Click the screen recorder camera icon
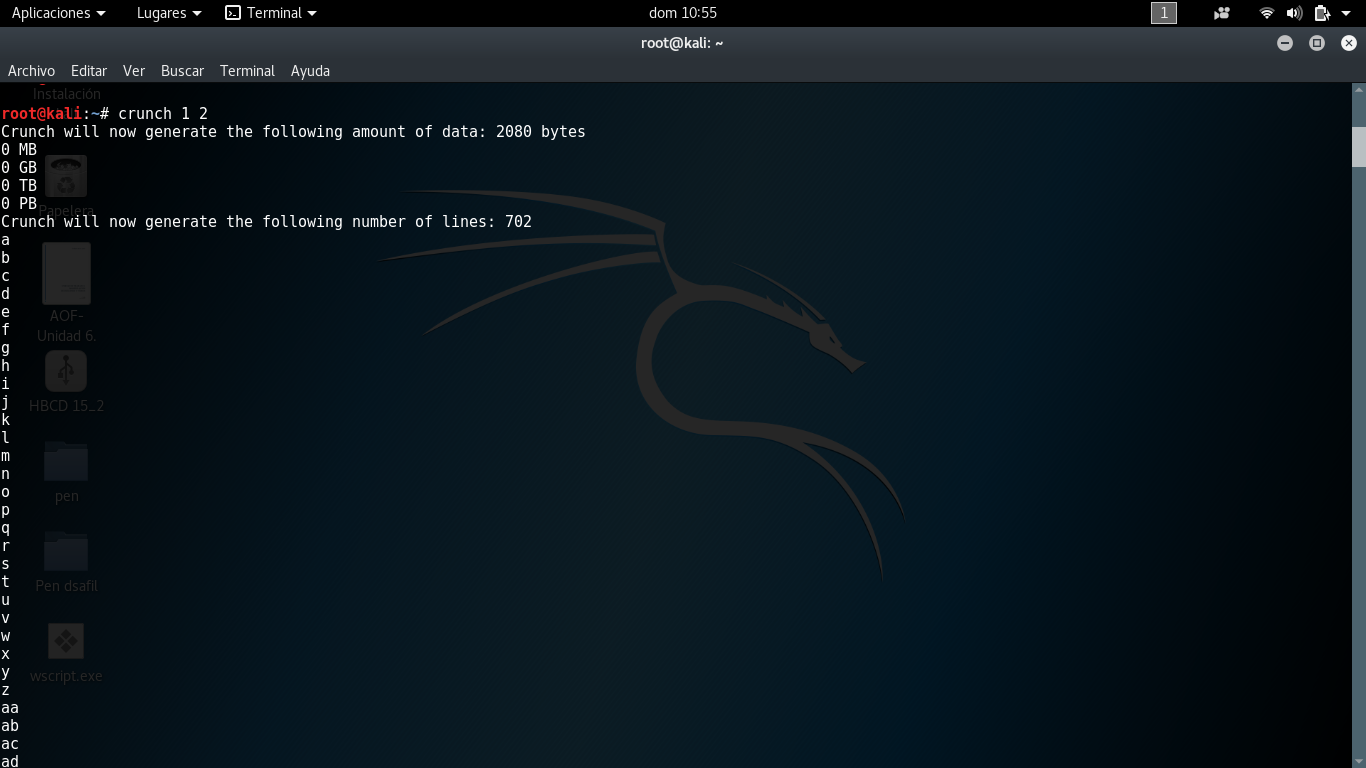 (x=1221, y=13)
